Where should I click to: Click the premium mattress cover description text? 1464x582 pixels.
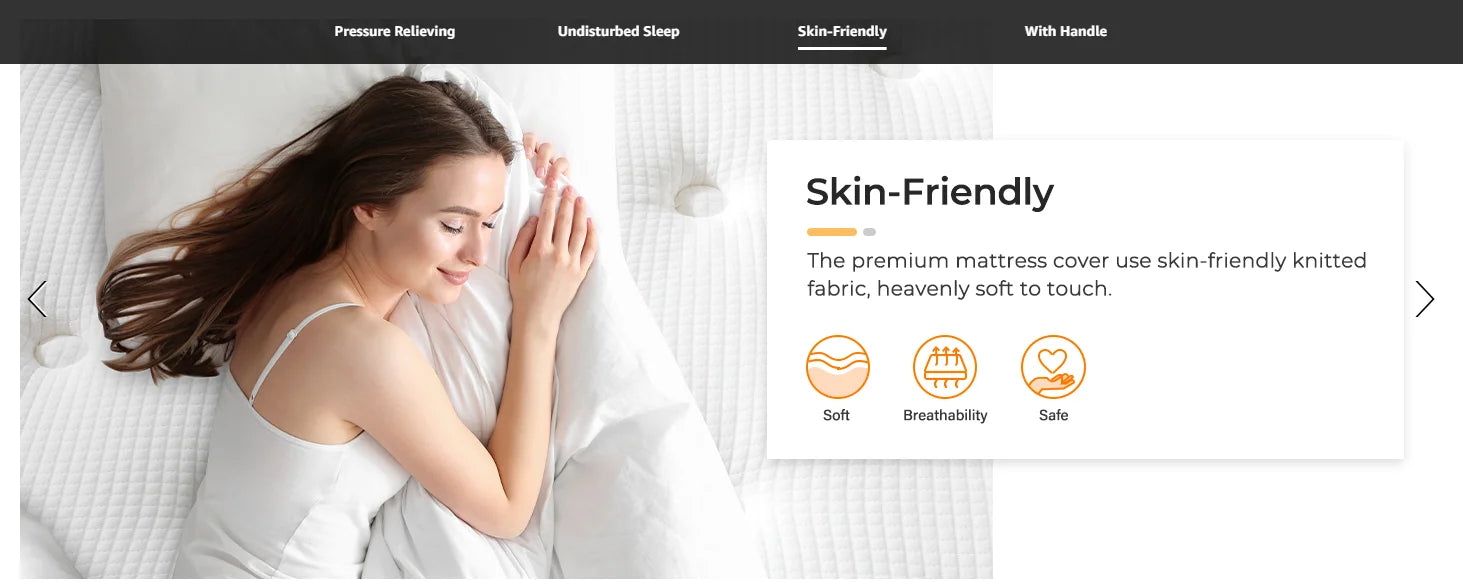pyautogui.click(x=1087, y=274)
